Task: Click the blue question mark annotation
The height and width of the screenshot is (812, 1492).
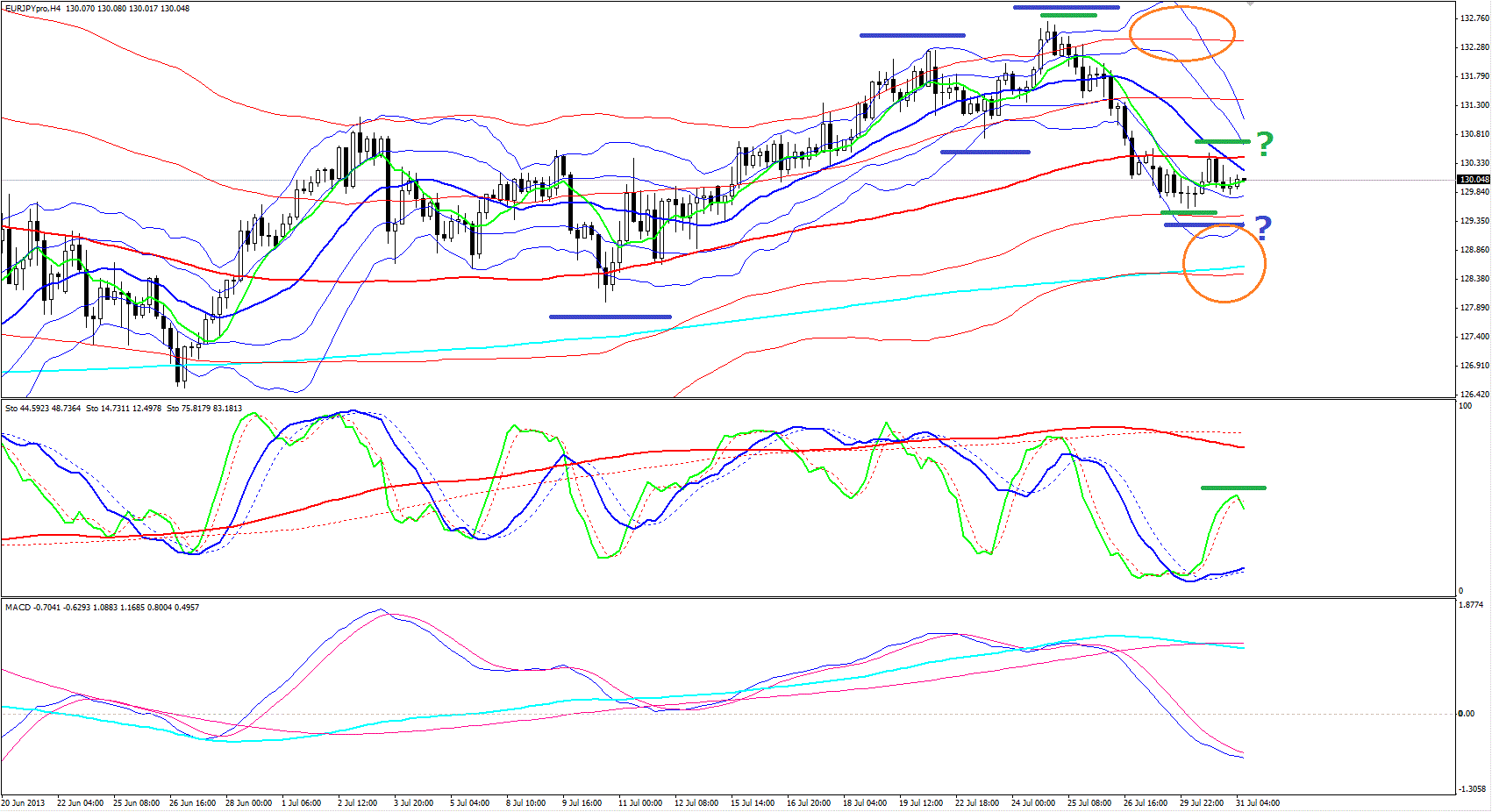Action: pos(1262,228)
